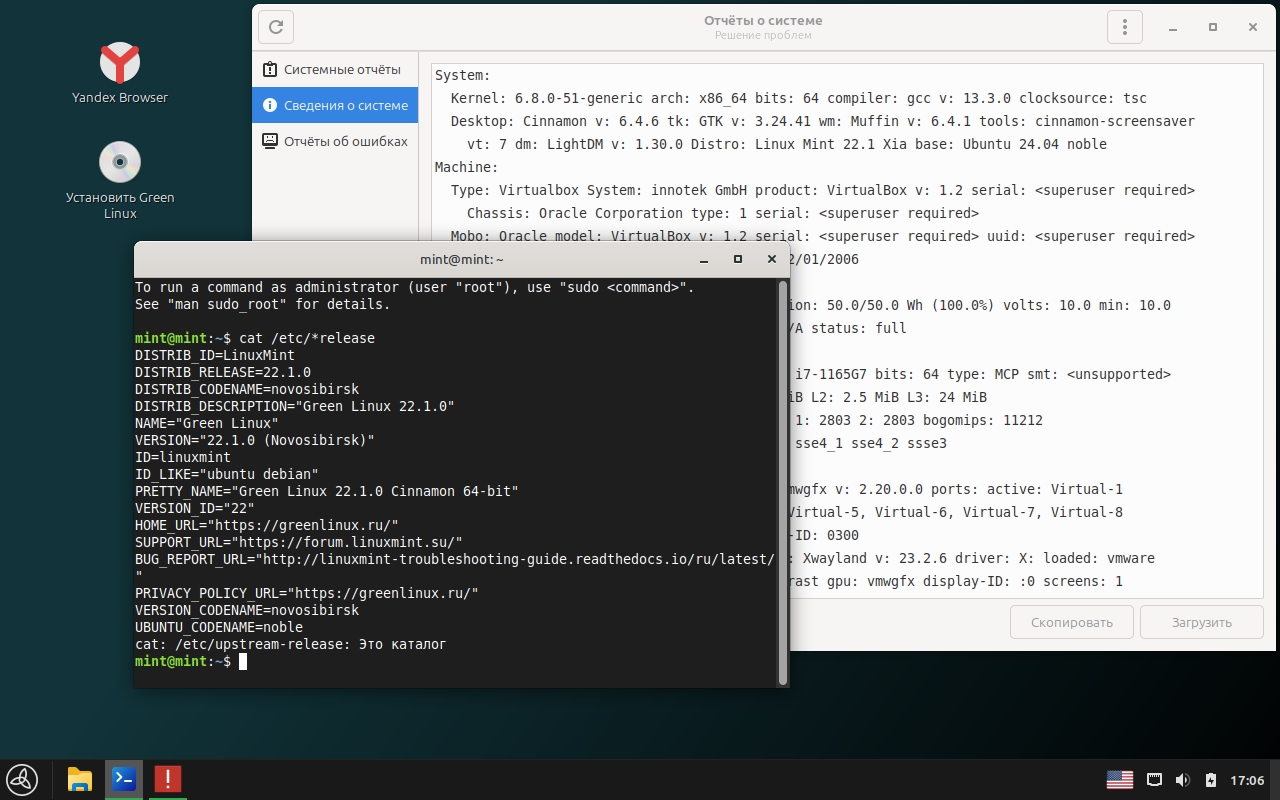Screen dimensions: 1280x800
Task: Click the Kernel line in system info
Action: [x=798, y=98]
